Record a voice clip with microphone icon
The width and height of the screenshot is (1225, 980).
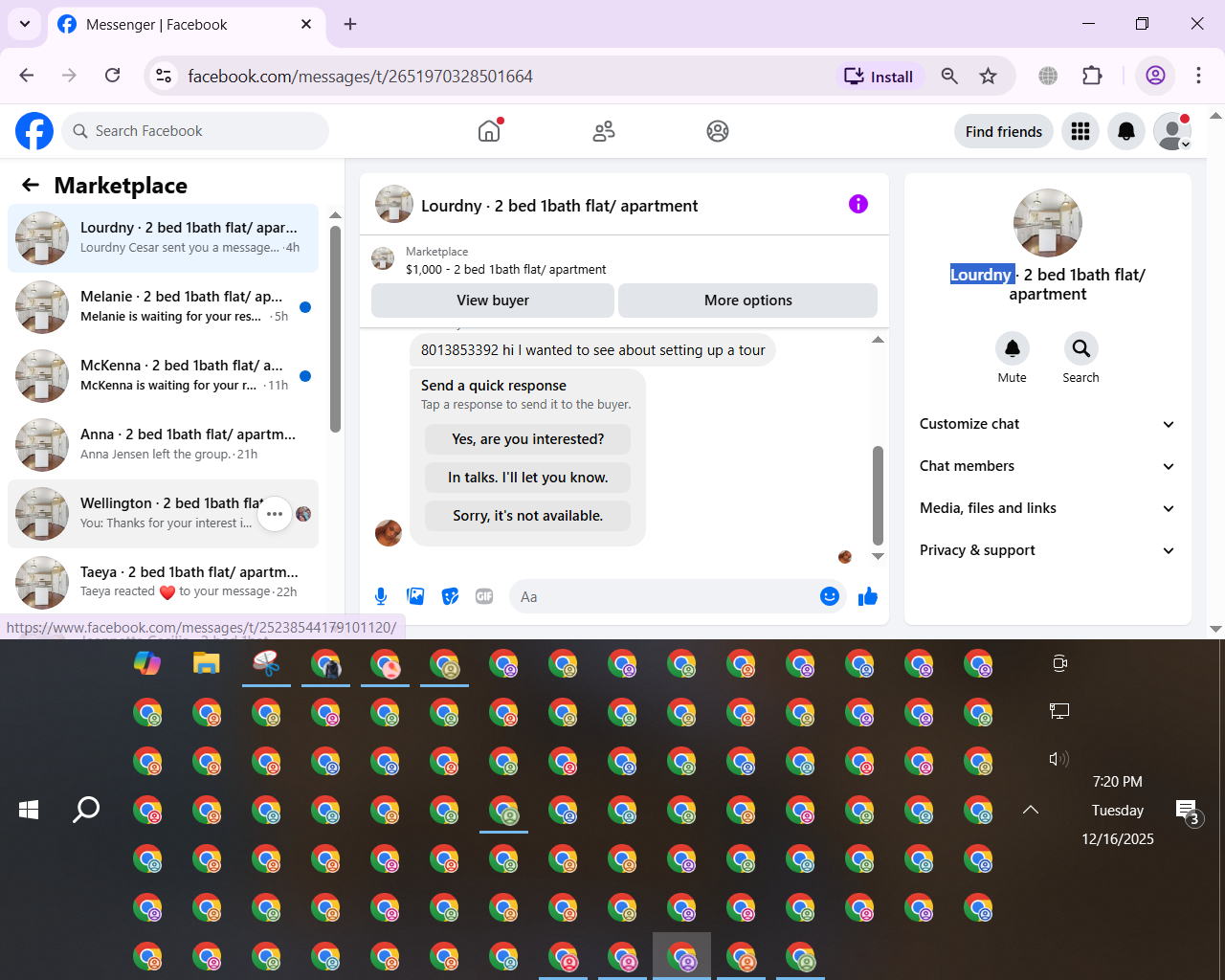point(381,597)
